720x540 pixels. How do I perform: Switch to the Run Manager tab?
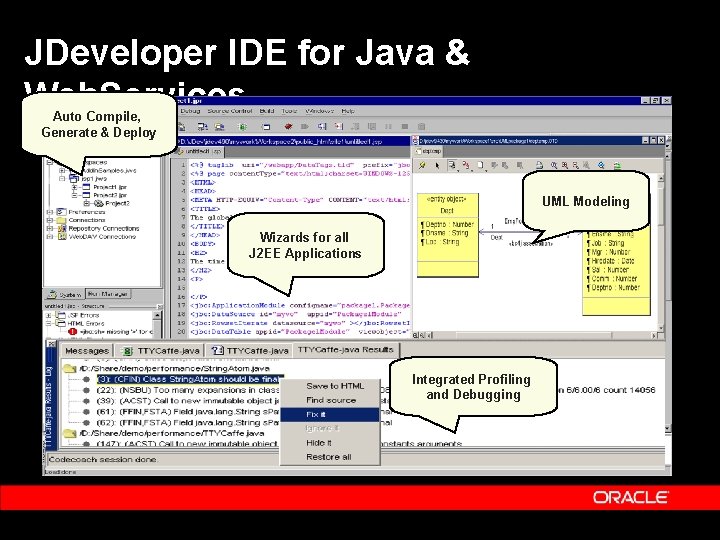(108, 294)
